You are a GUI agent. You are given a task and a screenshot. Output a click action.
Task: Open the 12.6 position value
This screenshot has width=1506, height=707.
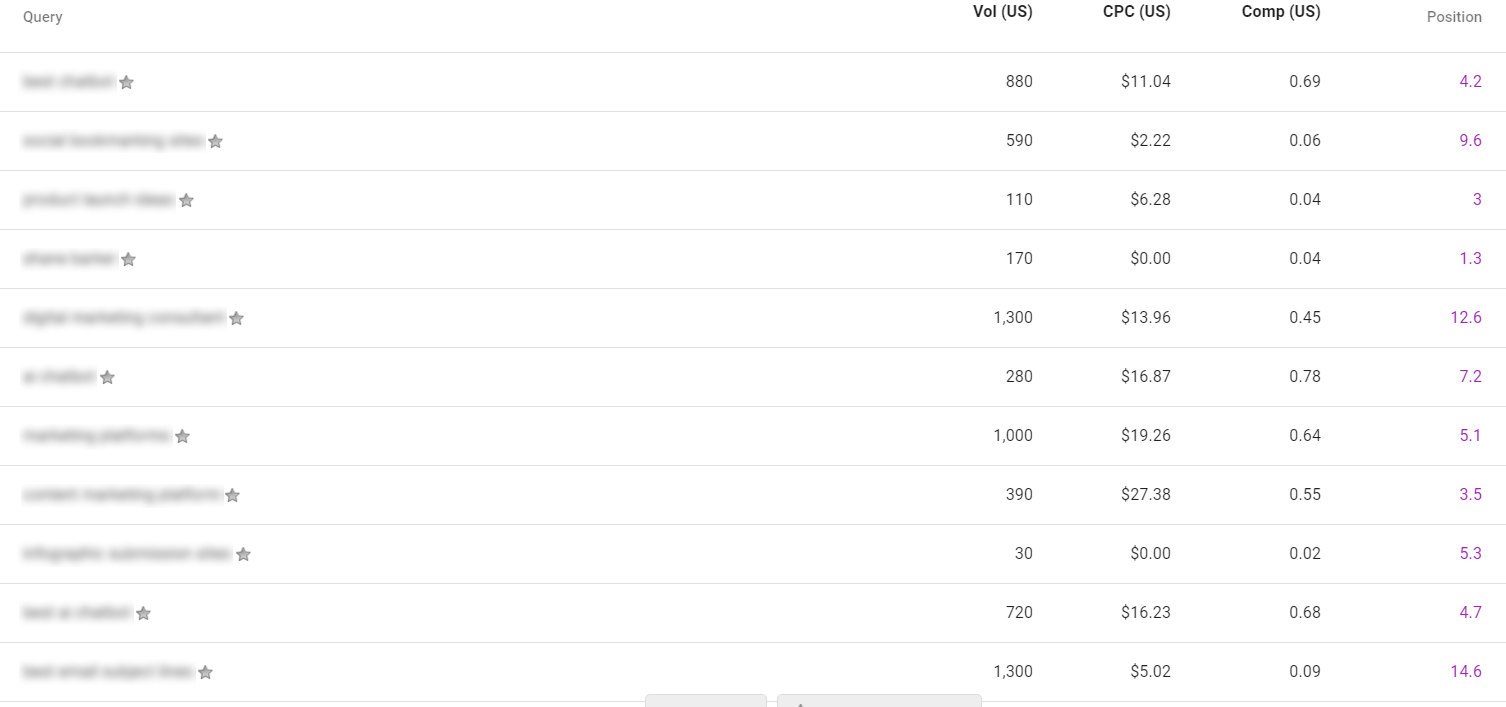[x=1466, y=317]
